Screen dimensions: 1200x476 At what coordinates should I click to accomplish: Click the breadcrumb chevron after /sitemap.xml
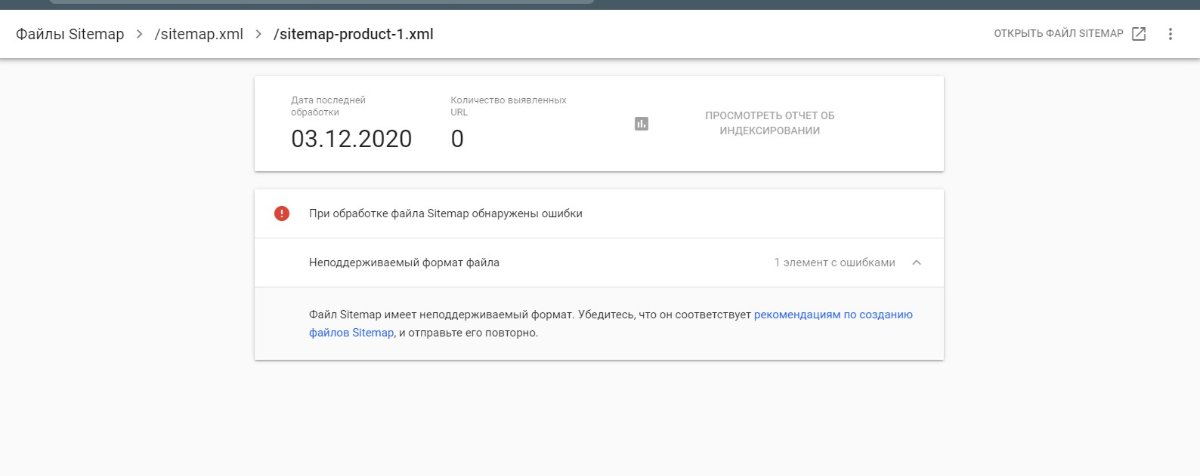pos(259,34)
